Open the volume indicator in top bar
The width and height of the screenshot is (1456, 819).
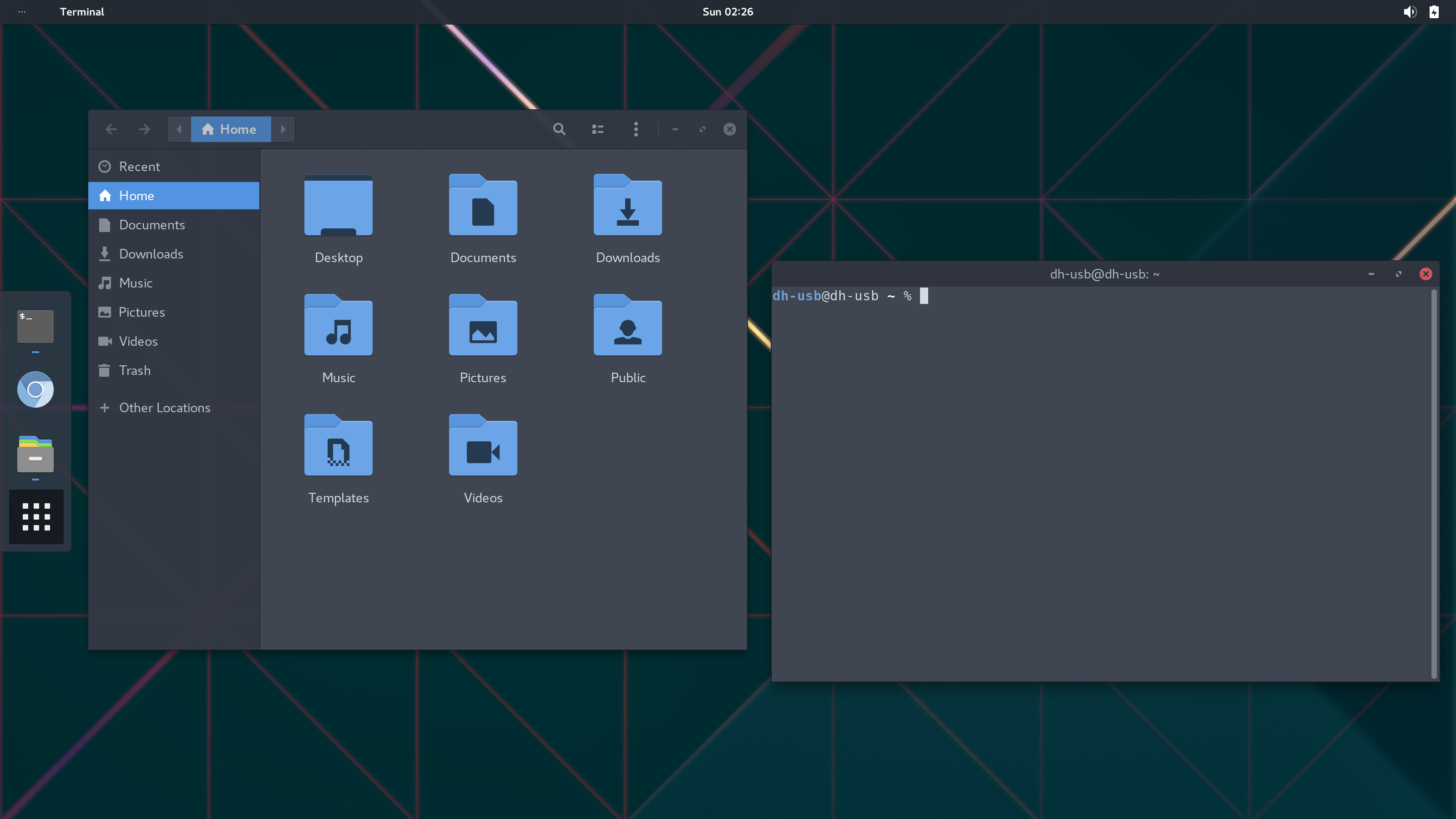pyautogui.click(x=1409, y=12)
